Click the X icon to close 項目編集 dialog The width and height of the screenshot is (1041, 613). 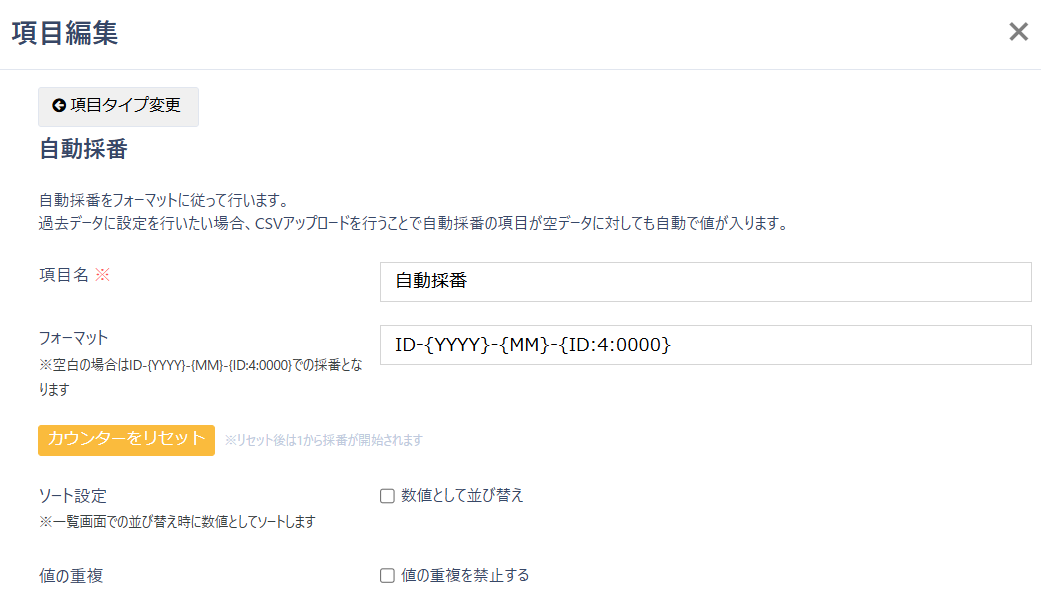[1018, 31]
